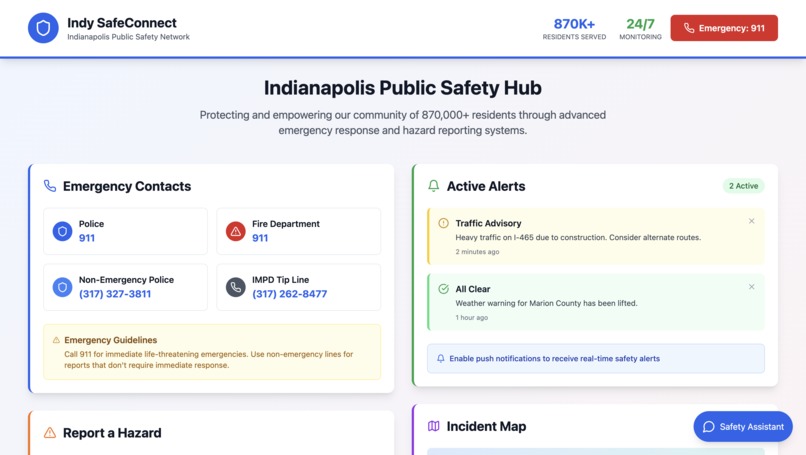
Task: Open the Safety Assistant chat
Action: pyautogui.click(x=743, y=427)
